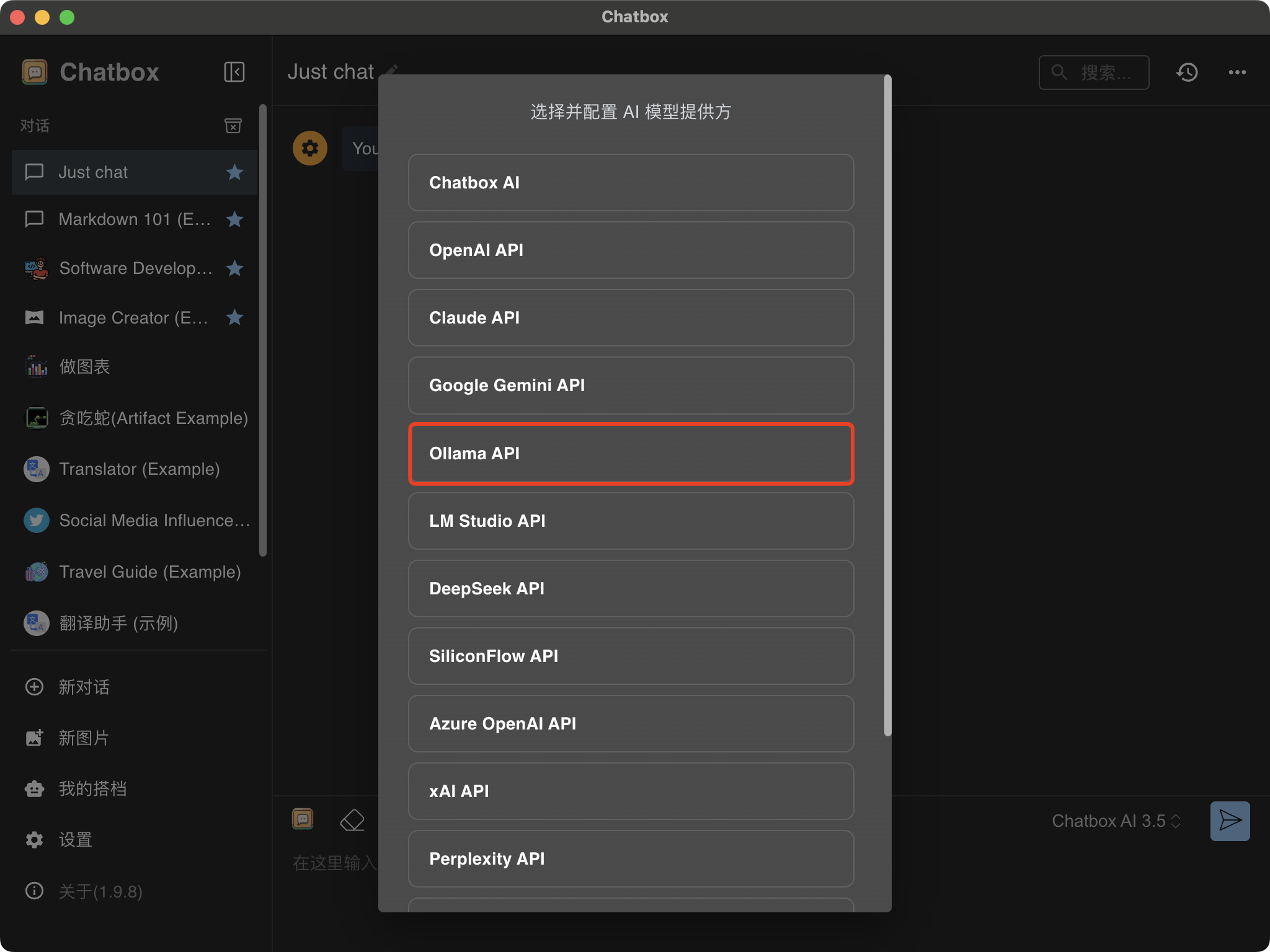Open 设置 settings menu item

(74, 840)
